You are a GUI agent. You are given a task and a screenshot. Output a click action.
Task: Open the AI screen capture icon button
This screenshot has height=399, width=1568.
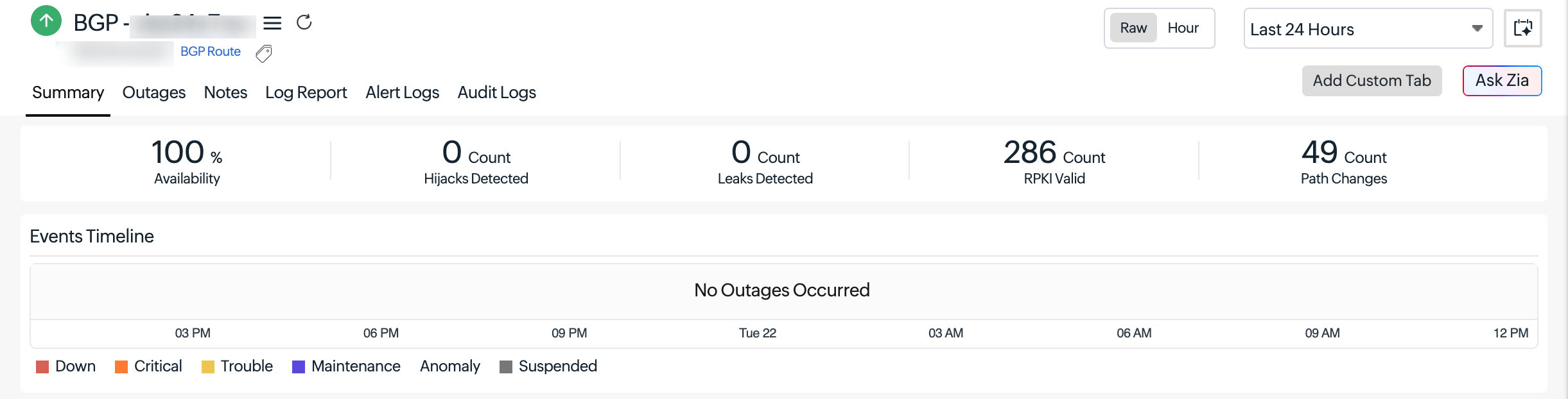click(1523, 28)
